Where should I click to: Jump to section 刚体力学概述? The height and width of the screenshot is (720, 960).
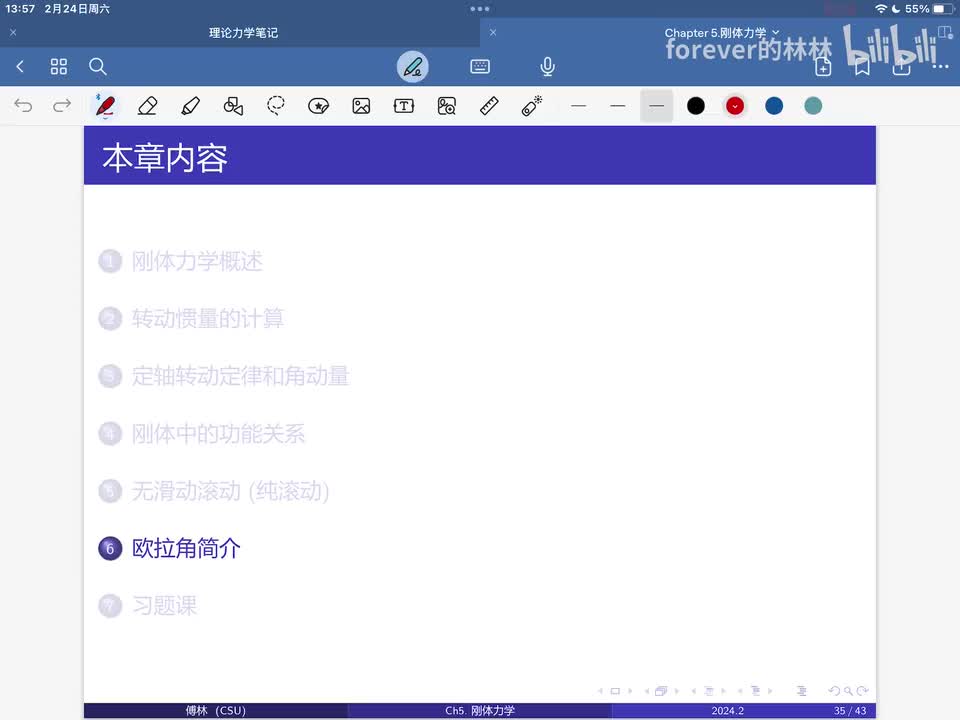pyautogui.click(x=197, y=261)
